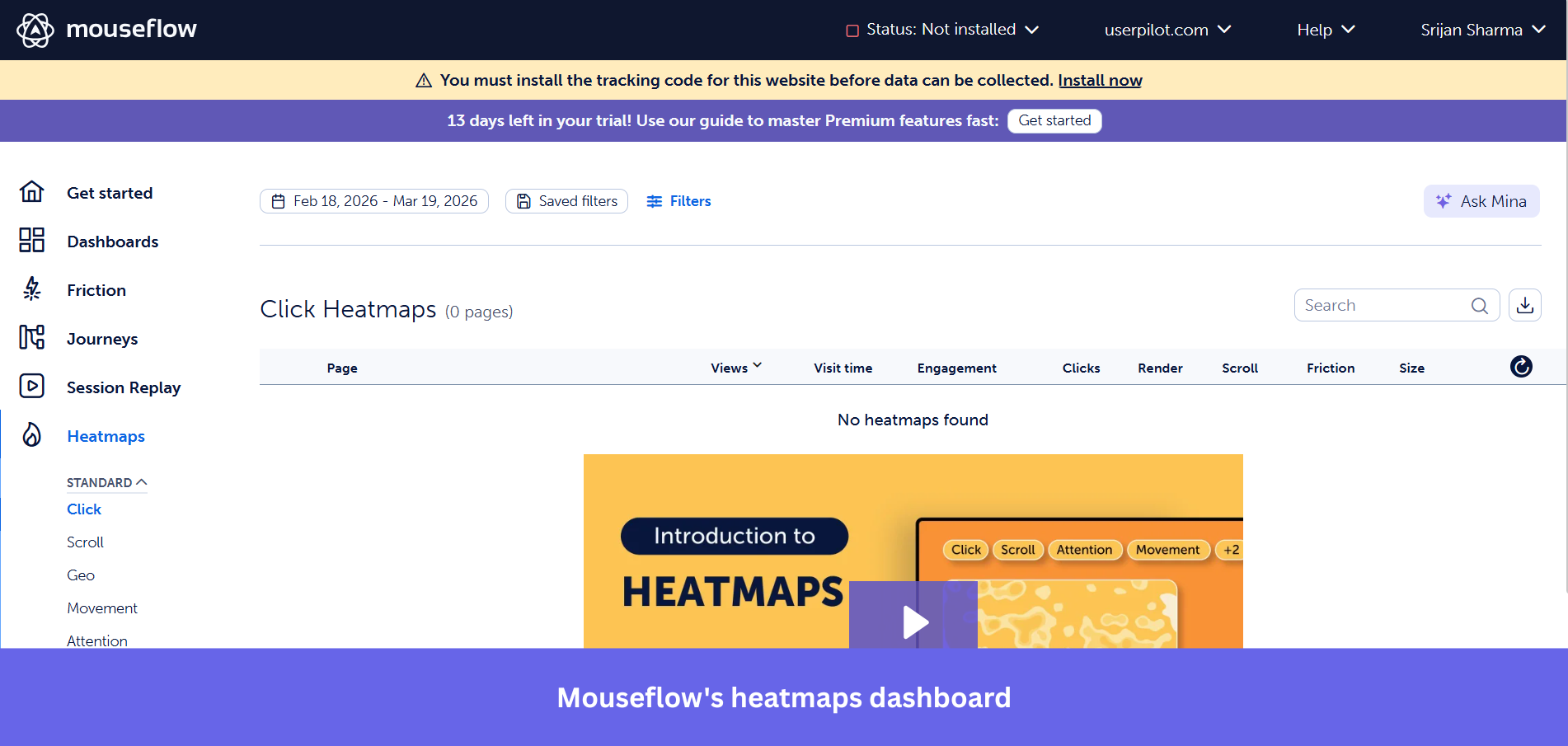
Task: Click the Heatmaps flame icon
Action: 32,435
